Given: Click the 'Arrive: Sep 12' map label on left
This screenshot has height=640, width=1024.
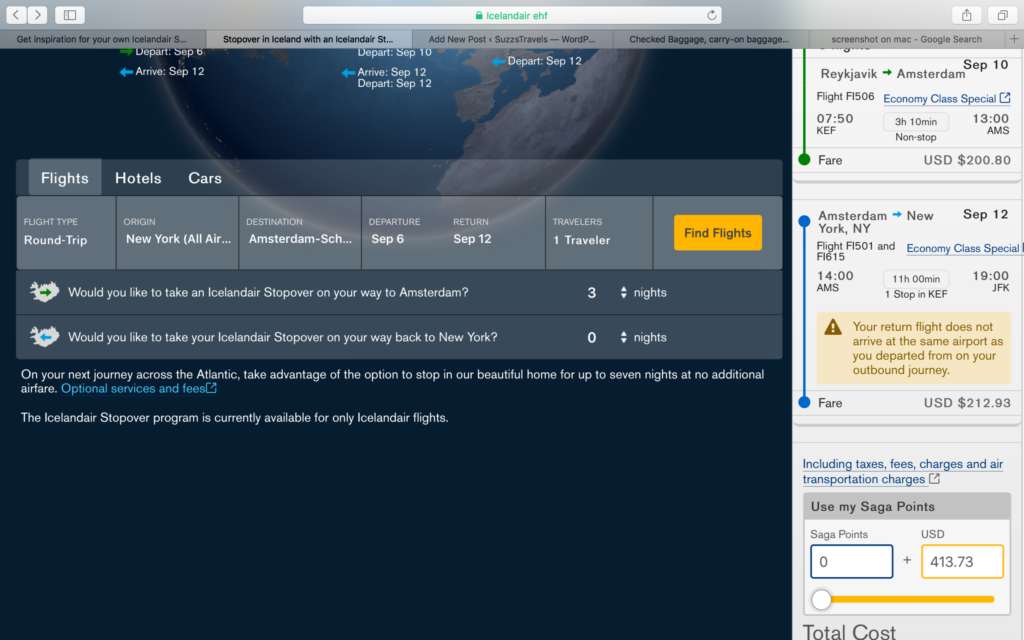Looking at the screenshot, I should click(168, 71).
